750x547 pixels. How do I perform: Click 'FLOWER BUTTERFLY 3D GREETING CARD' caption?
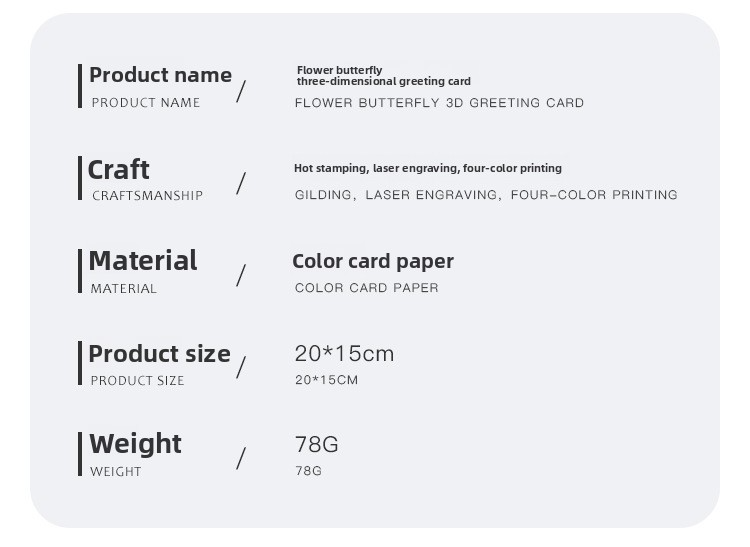[x=439, y=103]
